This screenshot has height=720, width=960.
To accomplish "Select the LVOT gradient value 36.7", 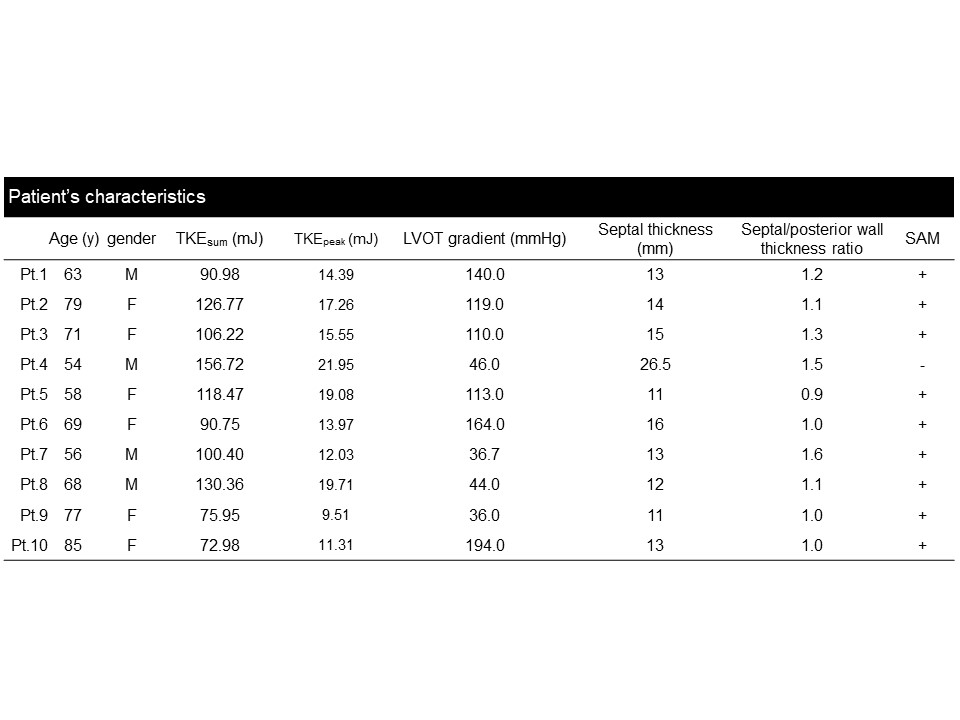I will click(484, 454).
